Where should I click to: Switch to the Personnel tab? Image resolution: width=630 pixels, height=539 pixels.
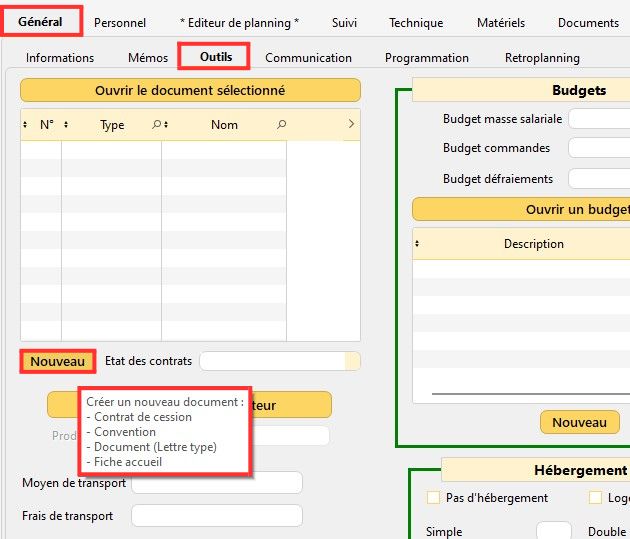point(120,22)
